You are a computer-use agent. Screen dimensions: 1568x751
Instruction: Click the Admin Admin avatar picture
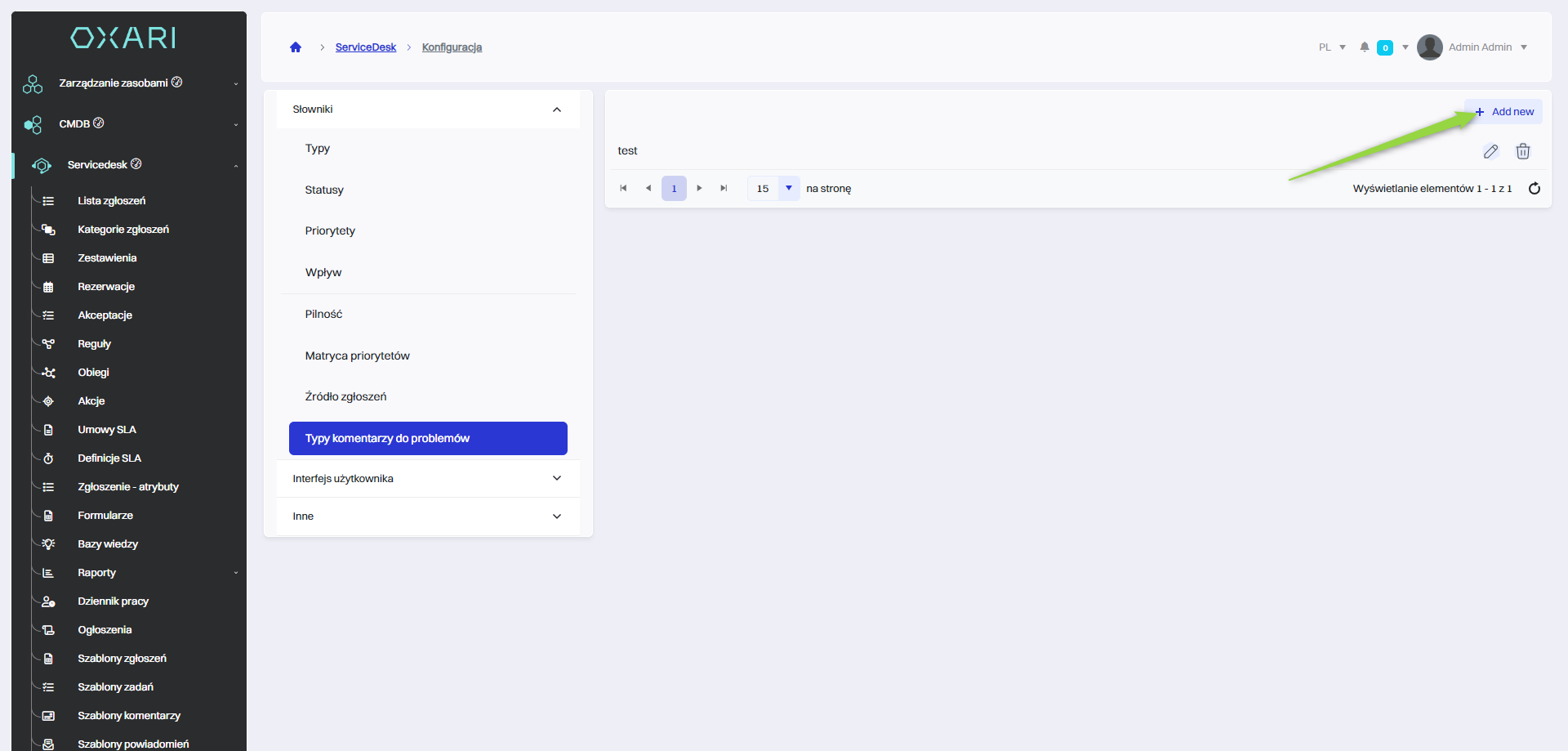(x=1429, y=47)
